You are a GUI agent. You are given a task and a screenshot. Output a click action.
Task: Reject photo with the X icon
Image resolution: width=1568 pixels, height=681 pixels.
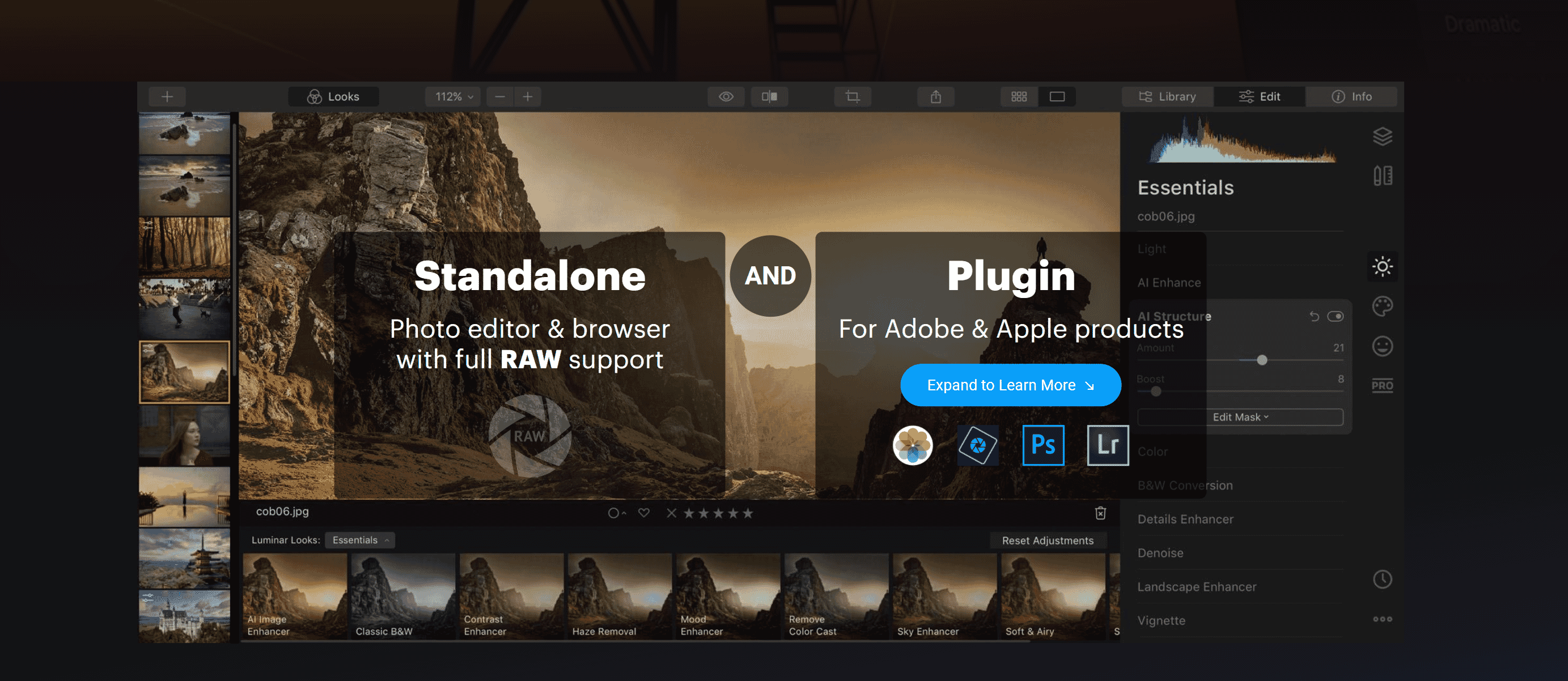pyautogui.click(x=671, y=513)
